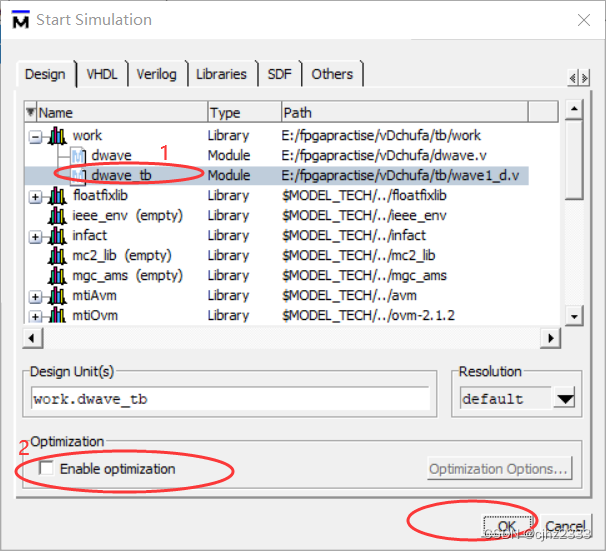Image resolution: width=606 pixels, height=551 pixels.
Task: Select the dwave_tb module row
Action: click(x=276, y=175)
